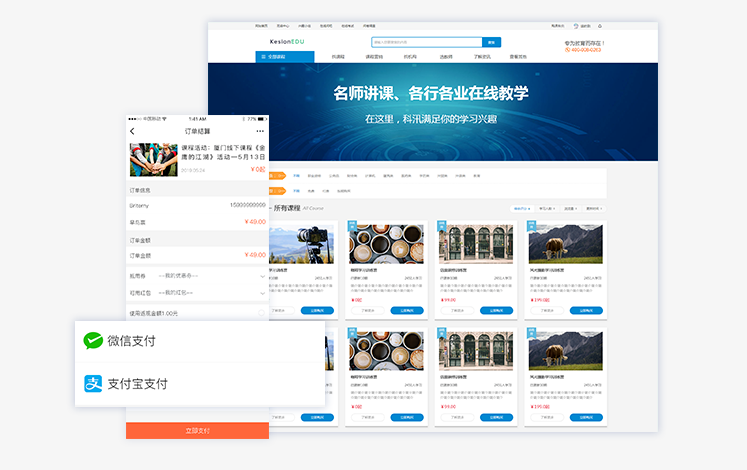Open the three-dot more menu on mobile
Image resolution: width=747 pixels, height=470 pixels.
pyautogui.click(x=260, y=131)
